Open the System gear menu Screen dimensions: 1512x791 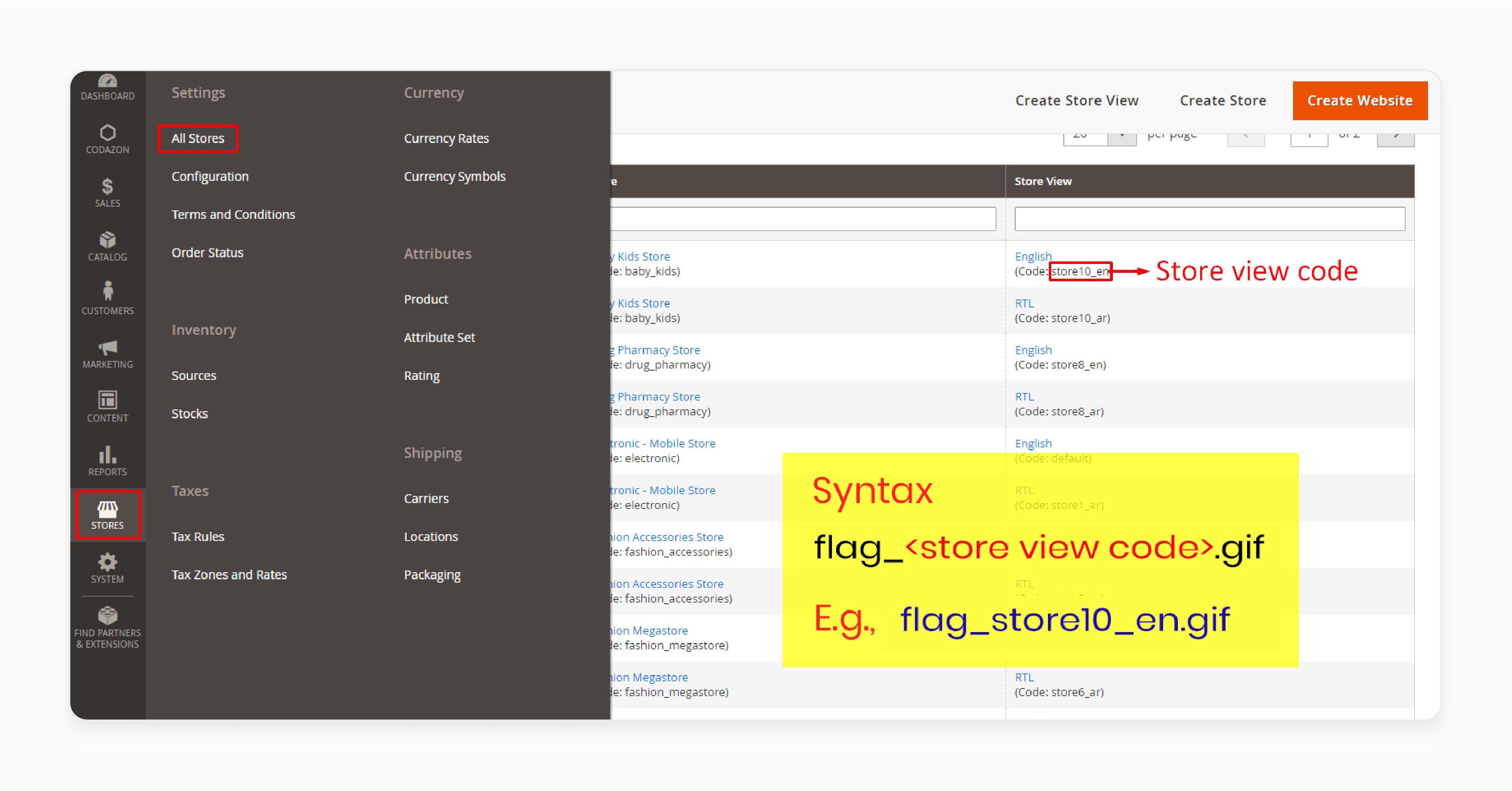pos(108,569)
